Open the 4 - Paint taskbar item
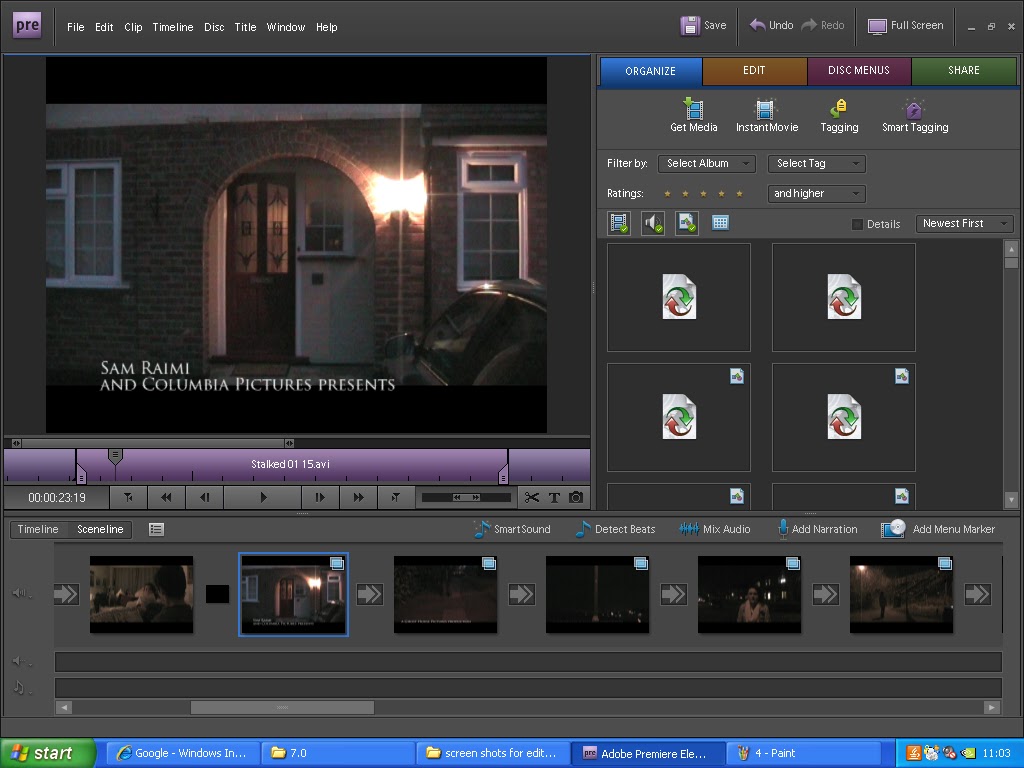Screen dimensions: 1024x768 [803, 753]
